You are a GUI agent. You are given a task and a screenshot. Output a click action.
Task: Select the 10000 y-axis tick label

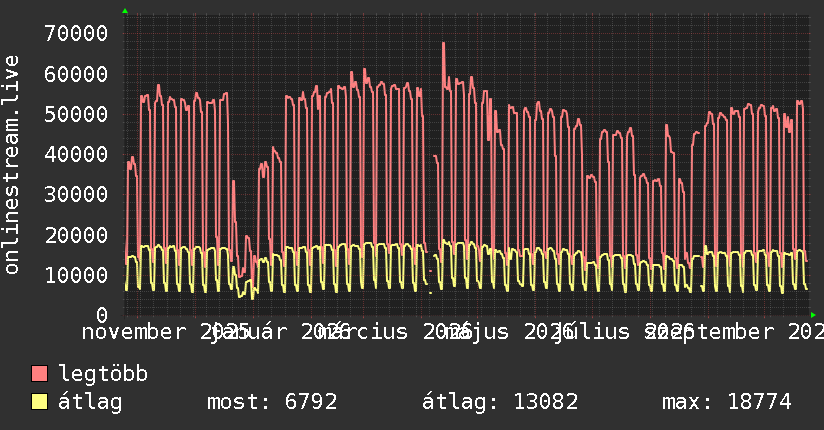coord(76,275)
